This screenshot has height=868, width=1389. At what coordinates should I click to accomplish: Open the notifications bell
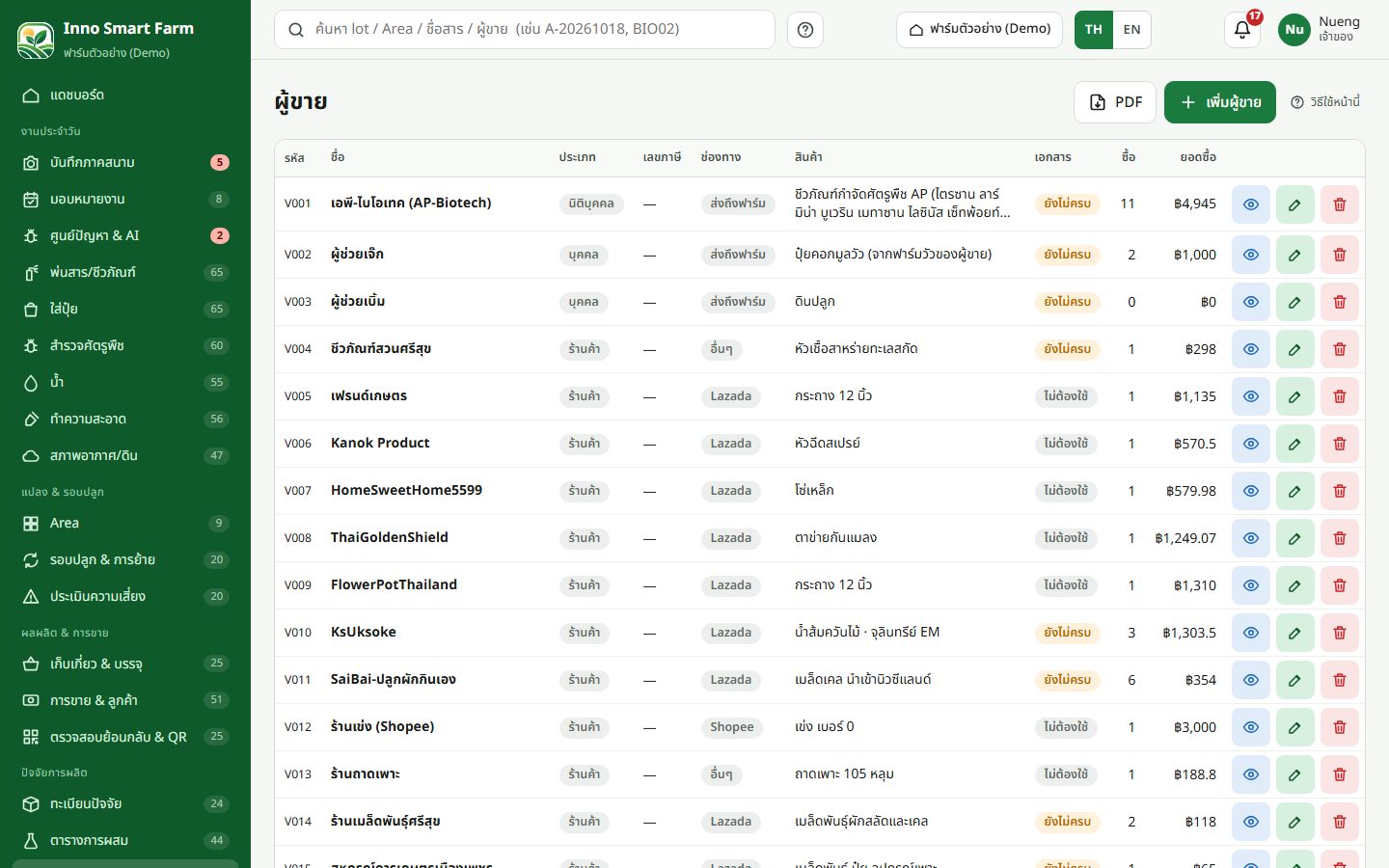pyautogui.click(x=1242, y=30)
